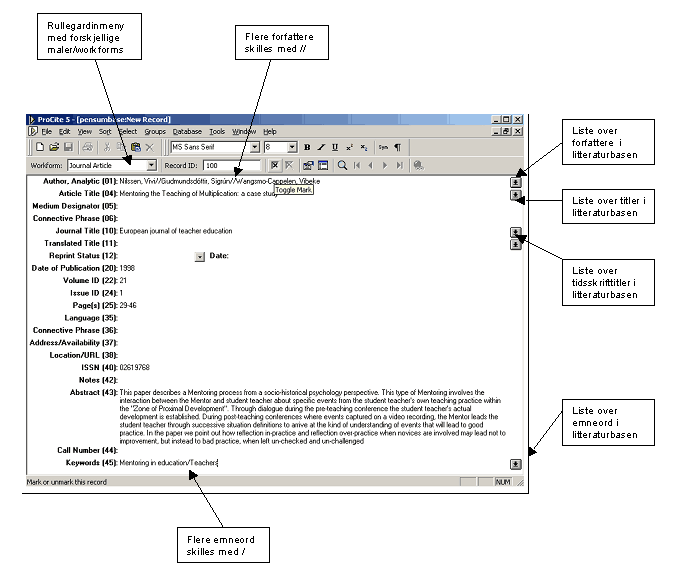
Task: Click the paragraph mark icon
Action: pyautogui.click(x=398, y=147)
